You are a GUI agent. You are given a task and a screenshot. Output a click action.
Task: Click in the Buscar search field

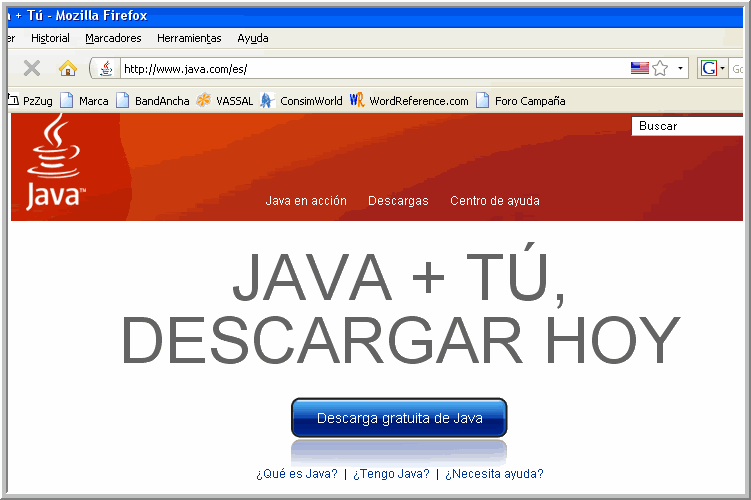click(x=690, y=126)
